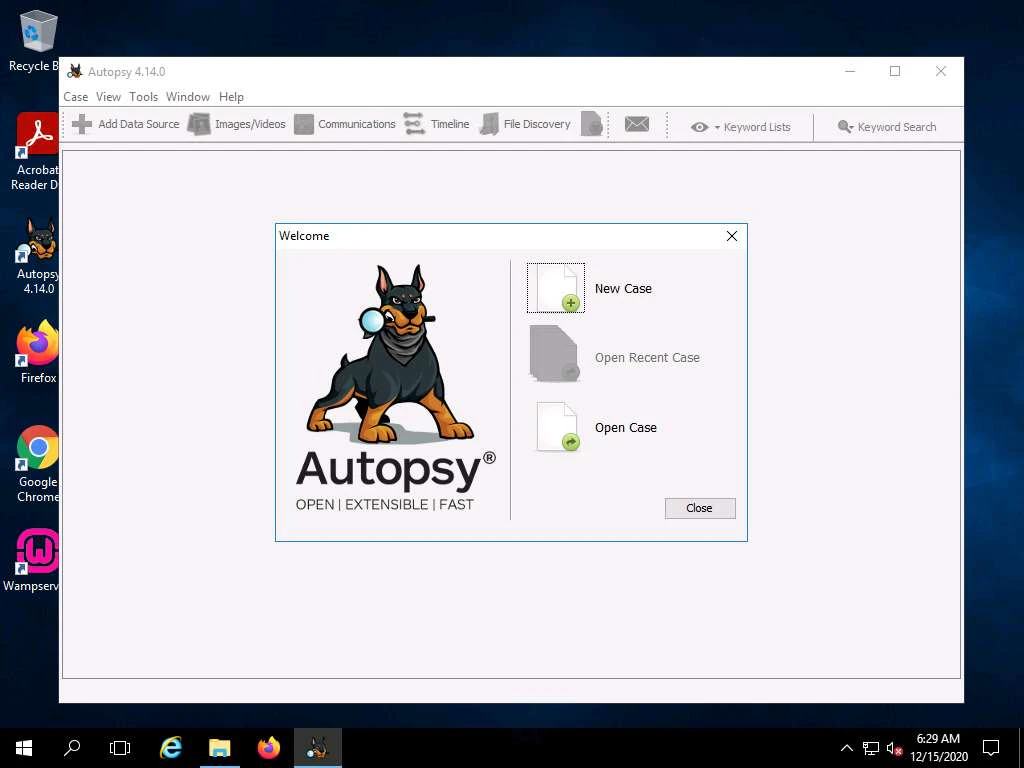
Task: Click the Timeline text label
Action: 450,124
